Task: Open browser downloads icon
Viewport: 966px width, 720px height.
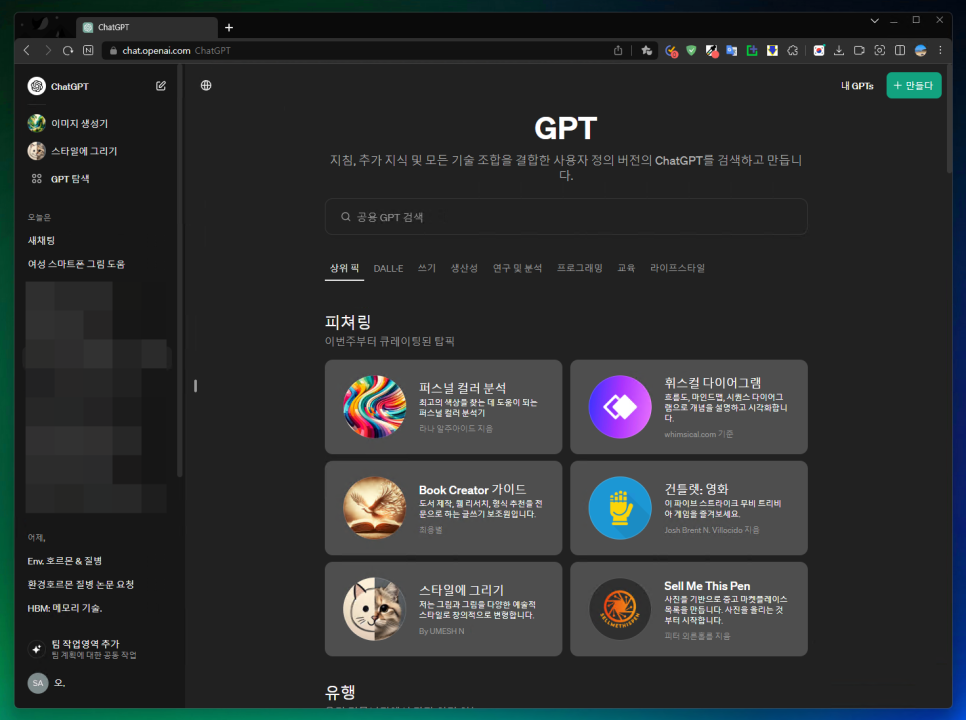Action: [x=839, y=51]
